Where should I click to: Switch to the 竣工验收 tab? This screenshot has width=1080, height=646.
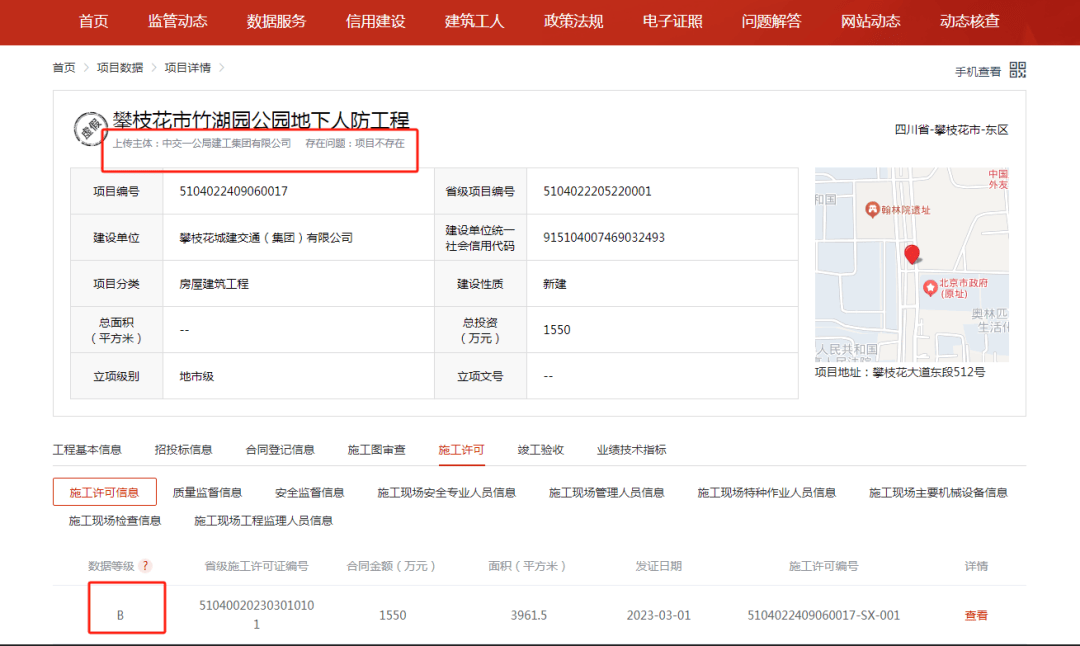541,450
